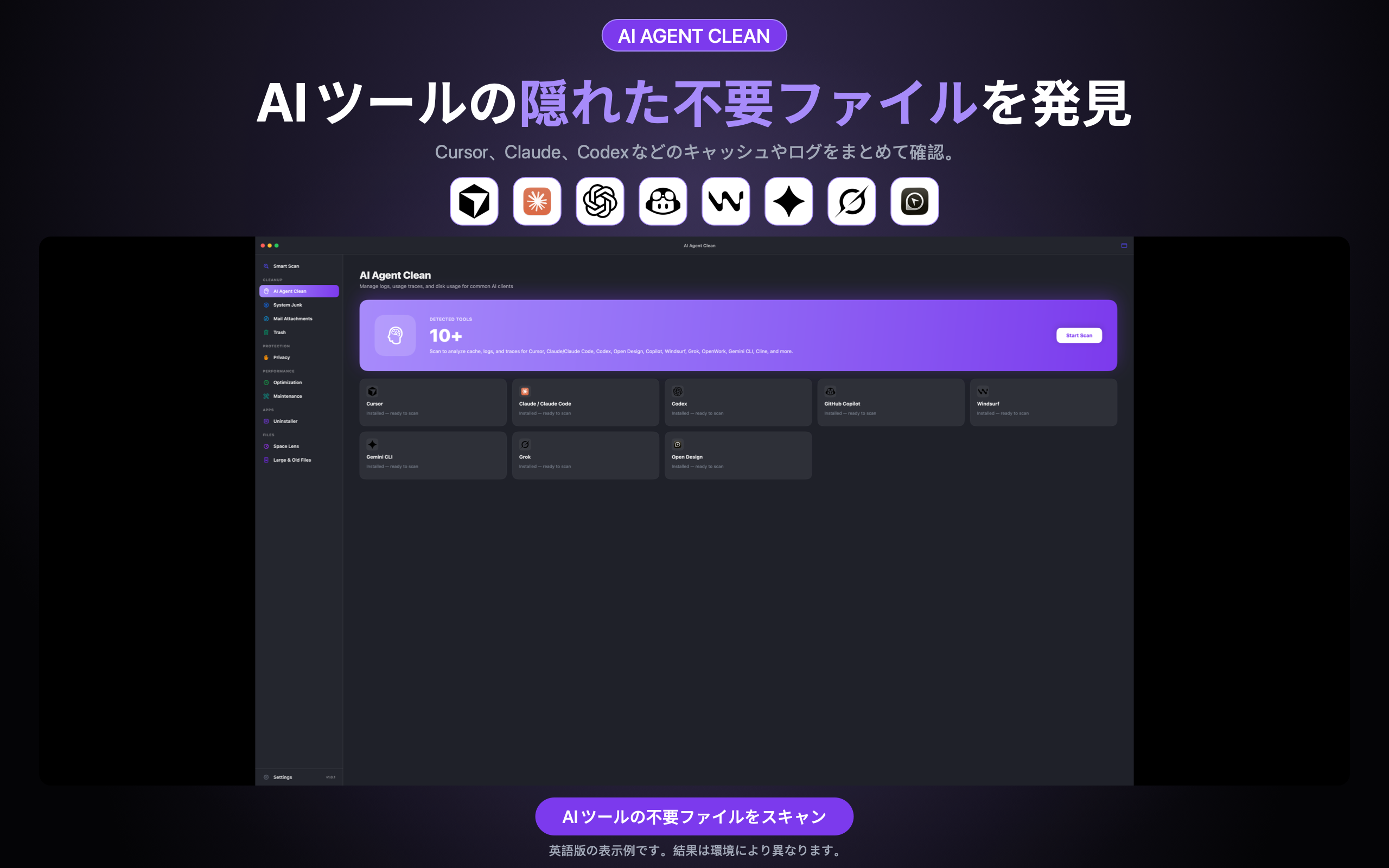Click the large OpenAI Codex icon tile
Screen dimensions: 1389x868
[600, 201]
